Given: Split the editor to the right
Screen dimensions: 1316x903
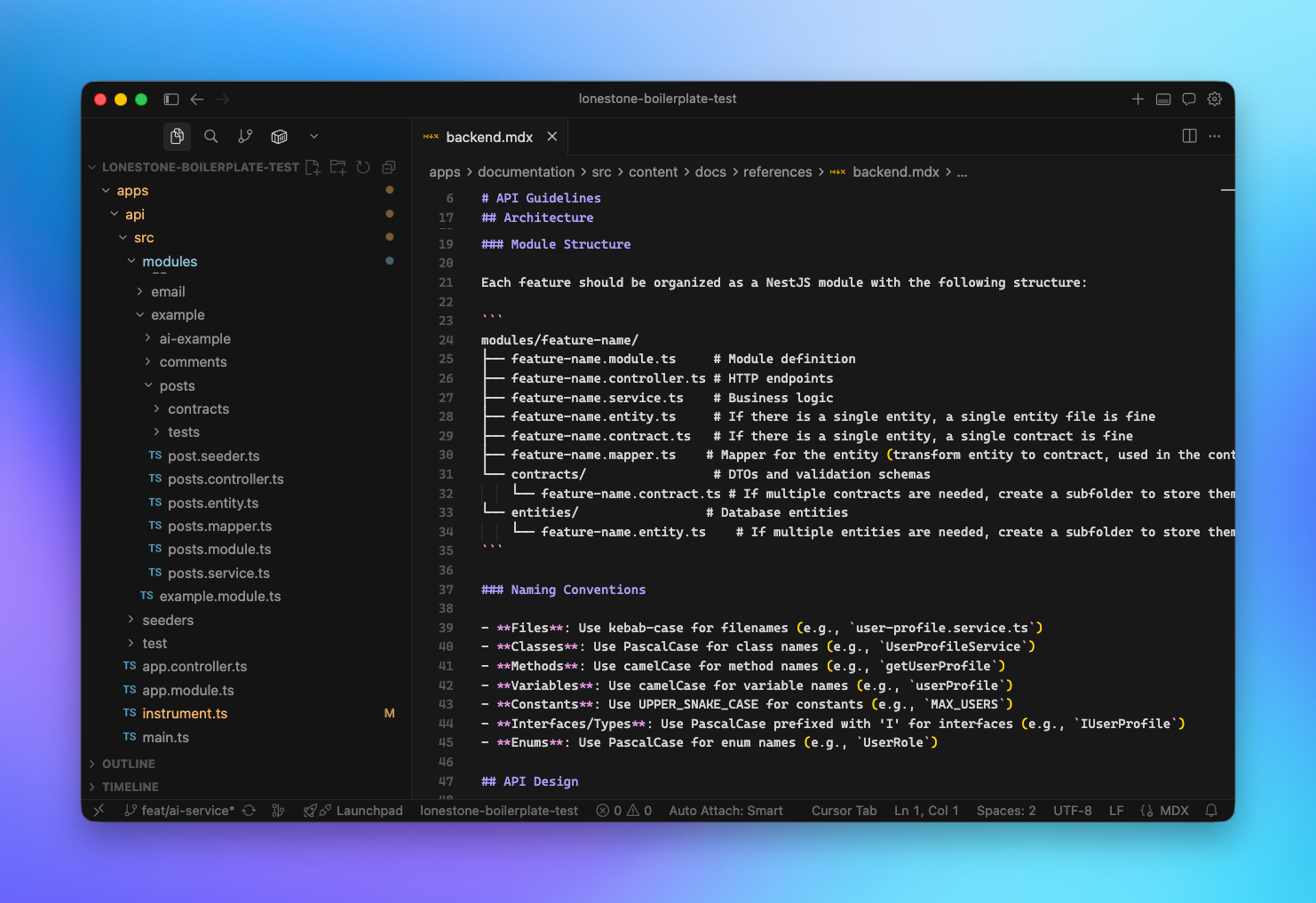Looking at the screenshot, I should tap(1189, 136).
